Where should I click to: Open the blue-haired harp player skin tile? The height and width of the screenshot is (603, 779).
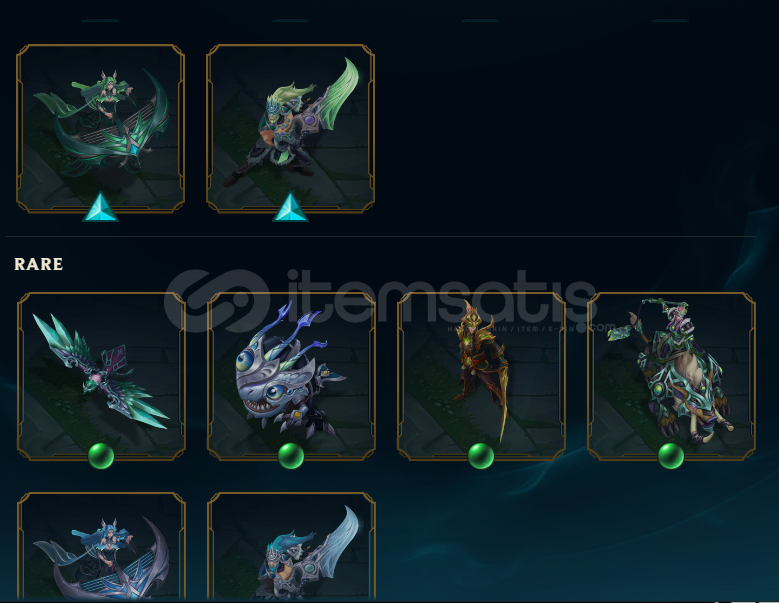tap(101, 546)
